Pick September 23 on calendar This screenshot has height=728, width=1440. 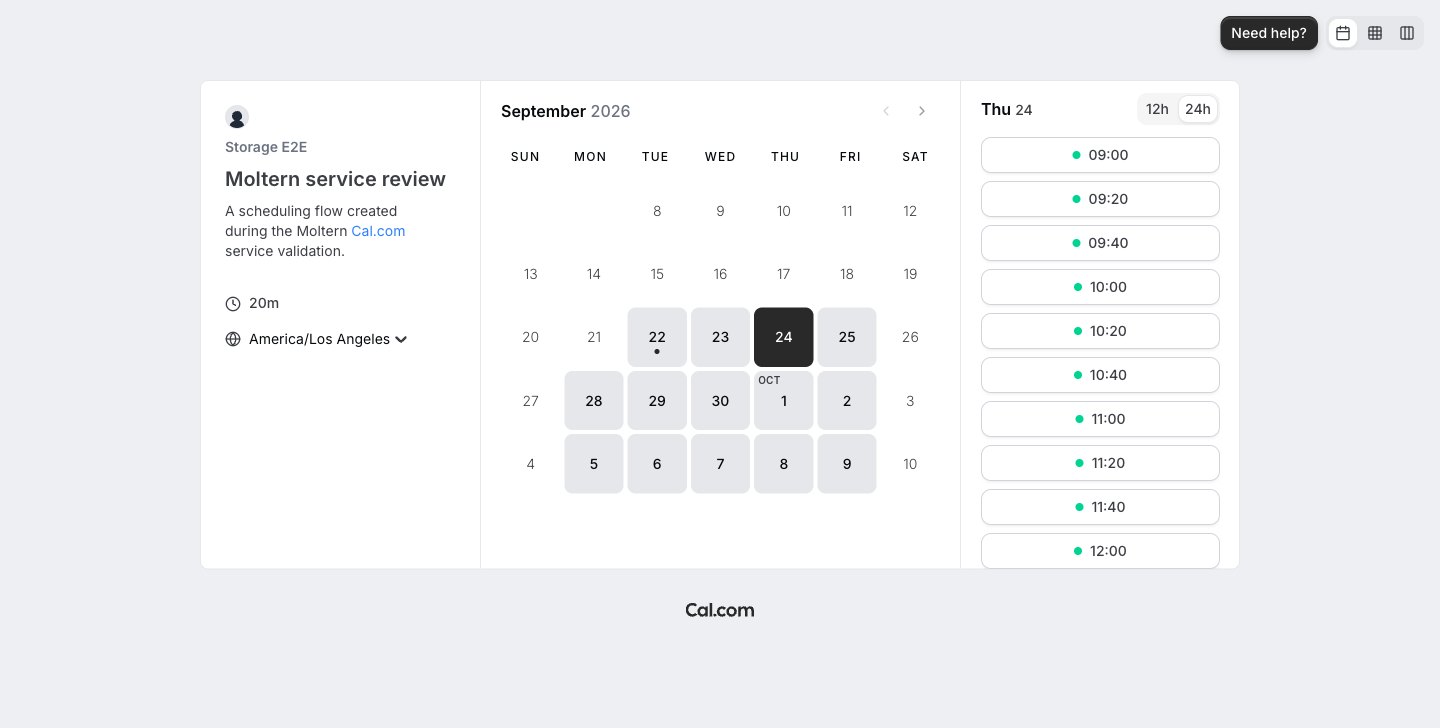(x=720, y=337)
